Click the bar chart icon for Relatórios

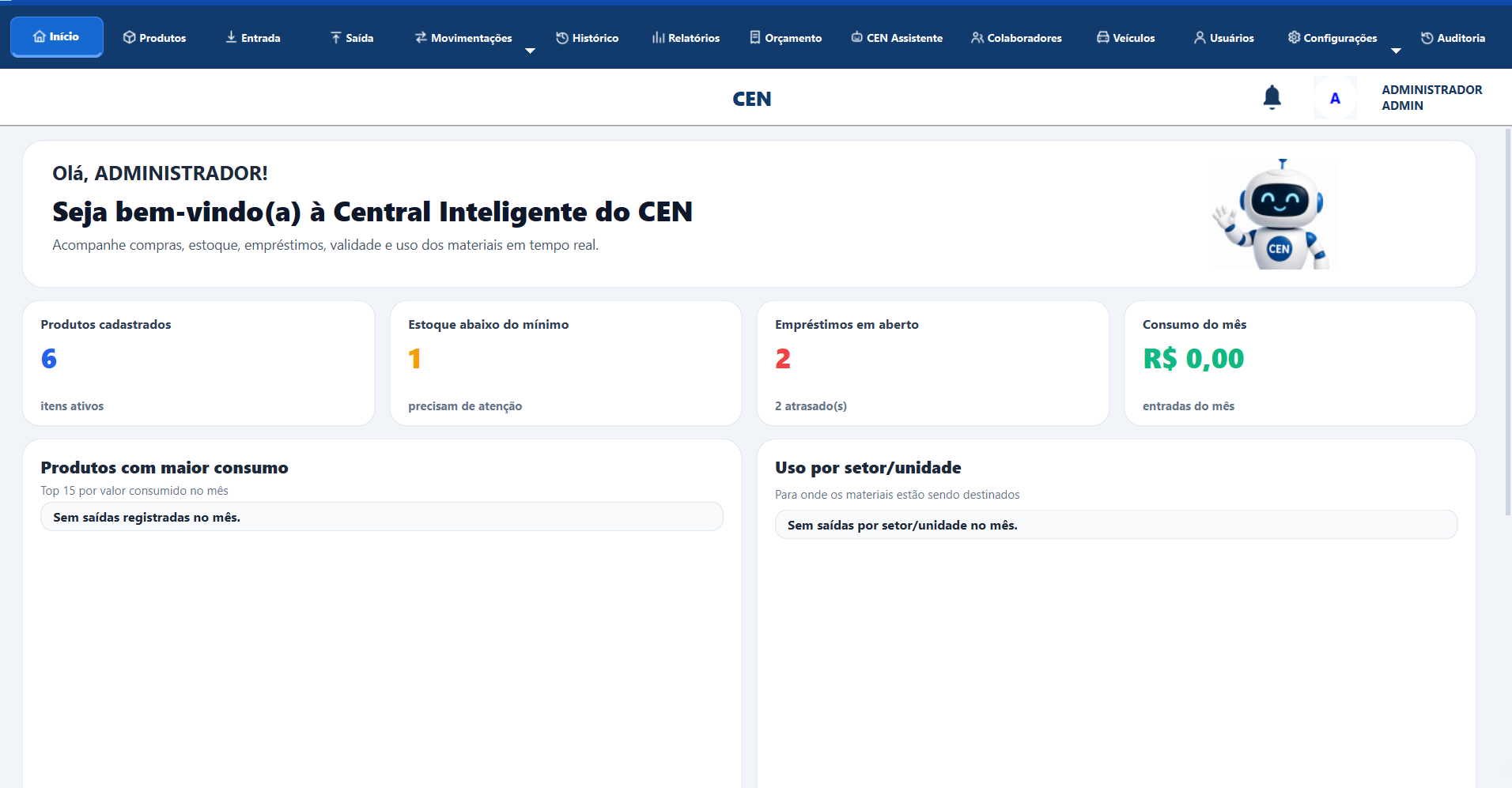click(x=658, y=38)
